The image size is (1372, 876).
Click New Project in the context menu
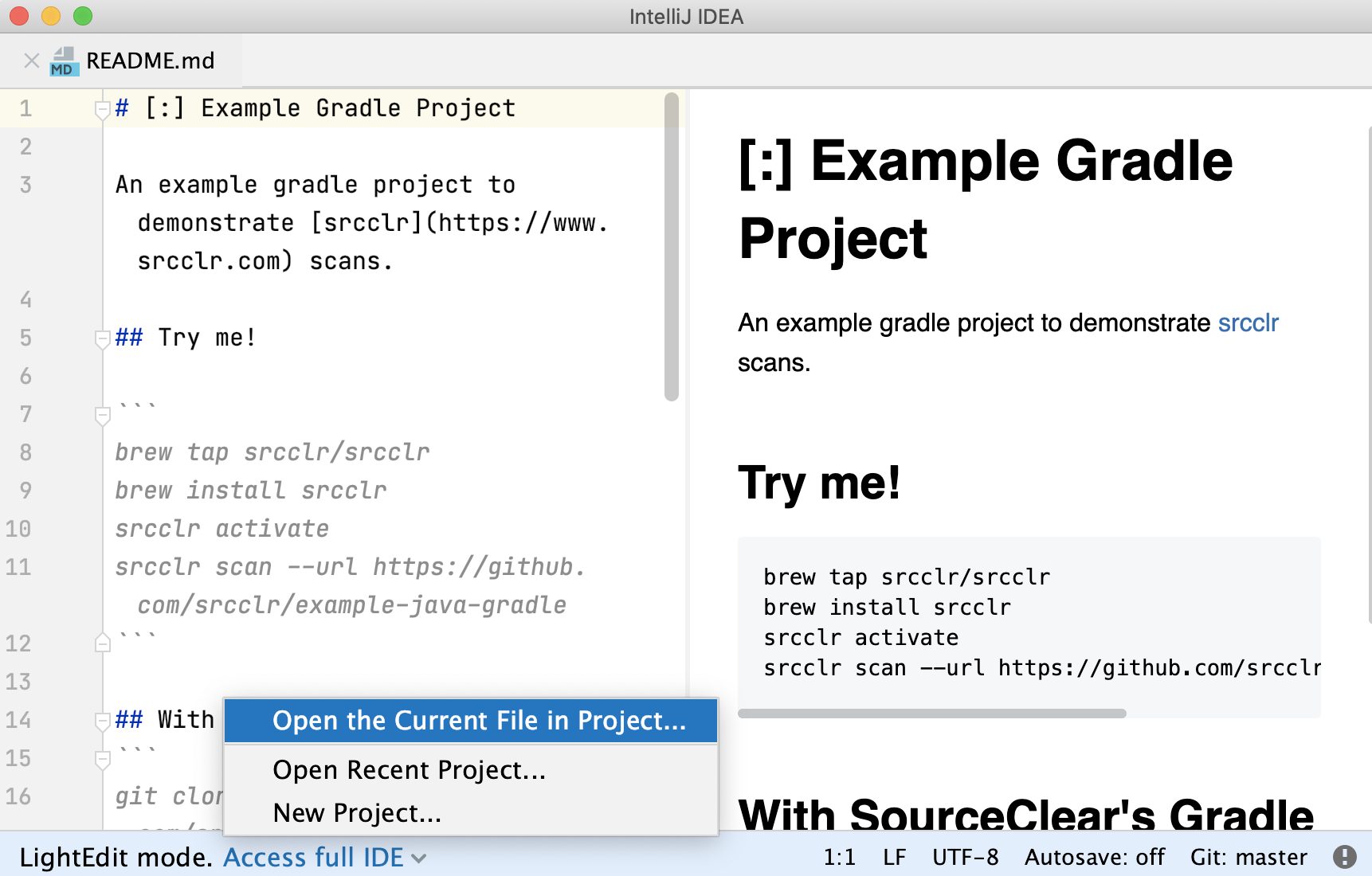[356, 812]
